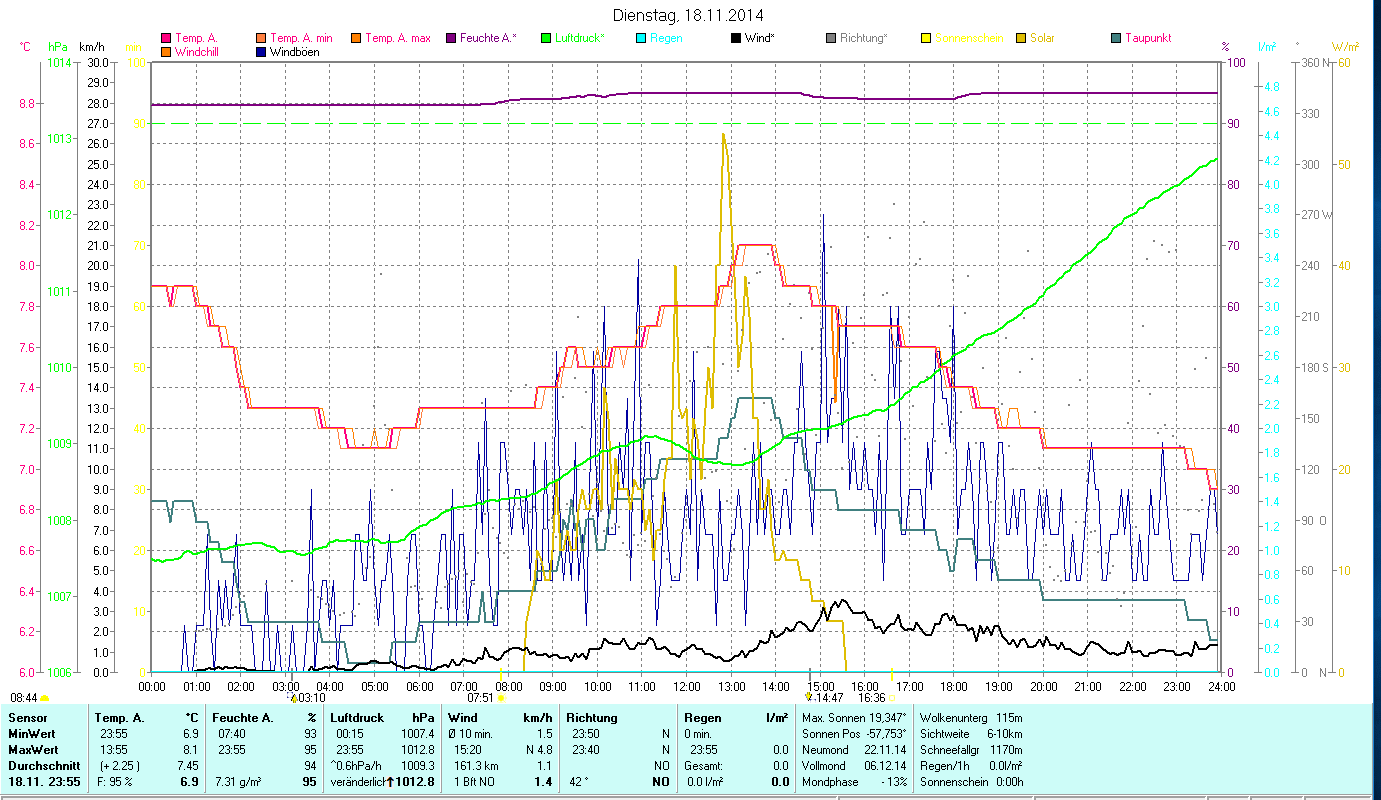Click the green Luftdruck* legend square
This screenshot has width=1381, height=800.
[546, 39]
